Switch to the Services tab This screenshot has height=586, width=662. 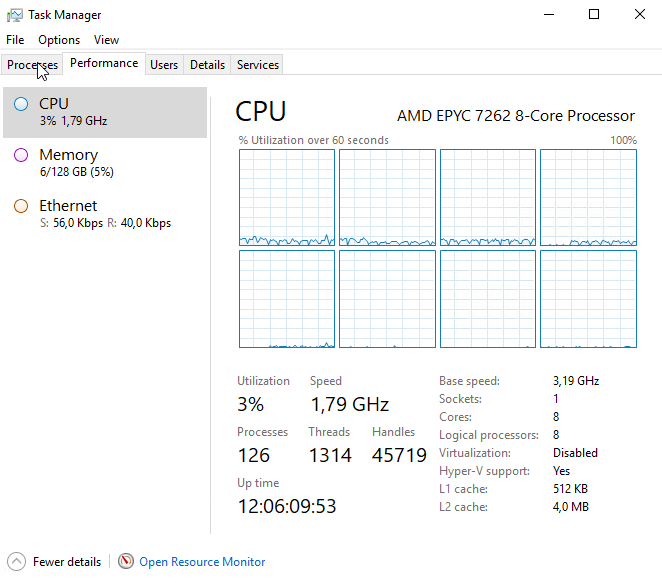(258, 65)
